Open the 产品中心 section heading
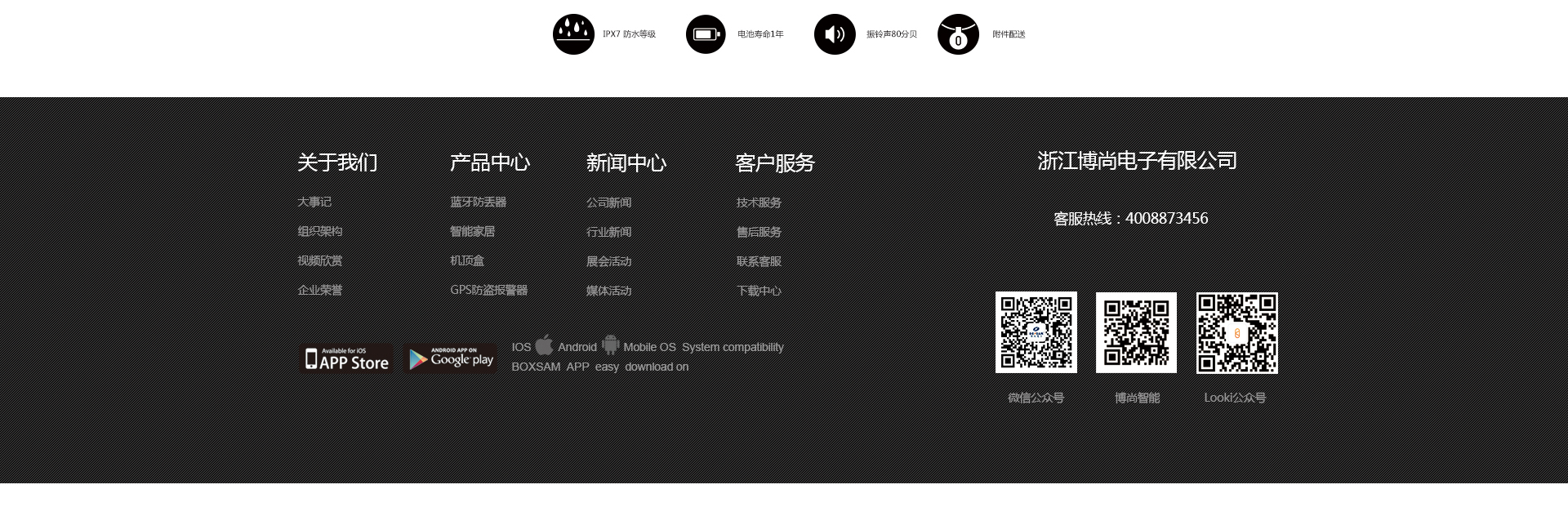1568x507 pixels. coord(489,162)
